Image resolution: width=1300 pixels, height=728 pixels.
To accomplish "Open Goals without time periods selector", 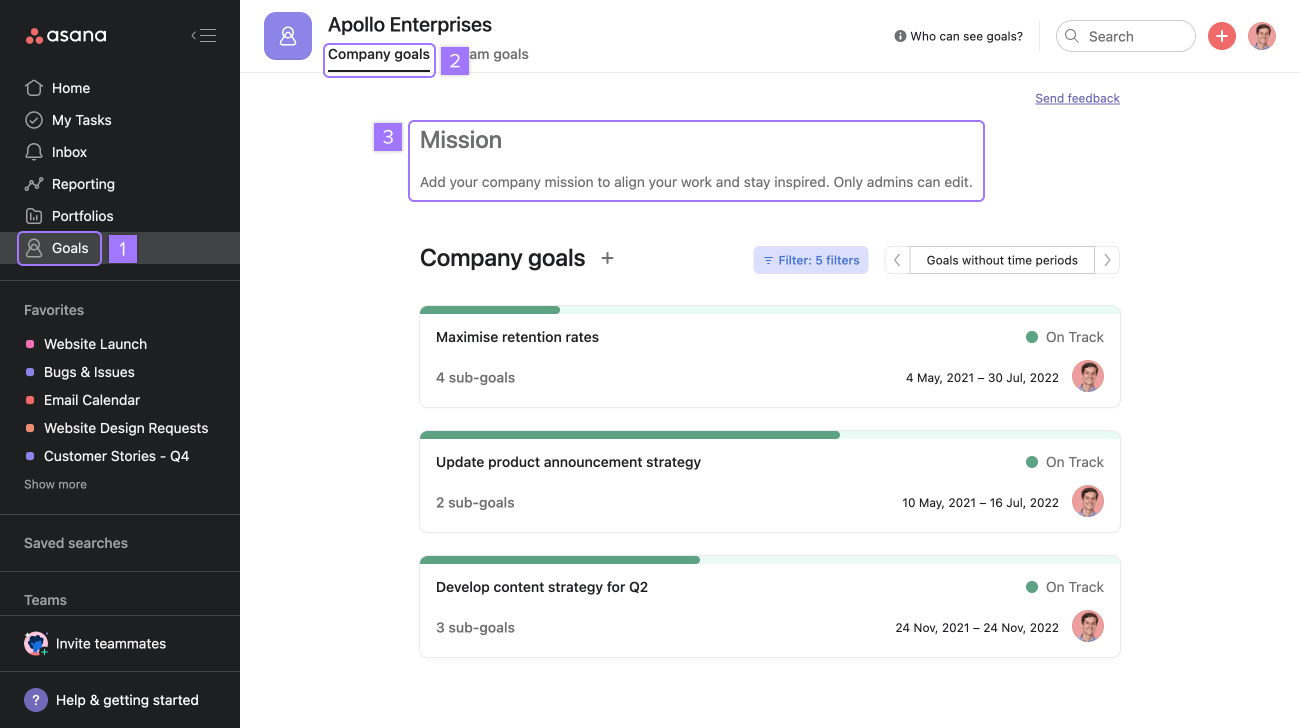I will (x=1002, y=260).
